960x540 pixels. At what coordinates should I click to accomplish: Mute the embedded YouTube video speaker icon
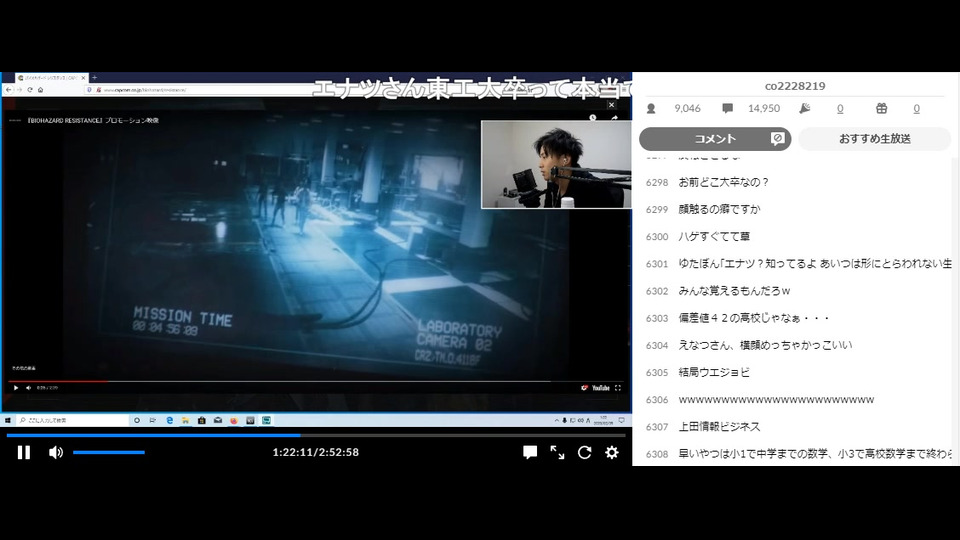28,388
